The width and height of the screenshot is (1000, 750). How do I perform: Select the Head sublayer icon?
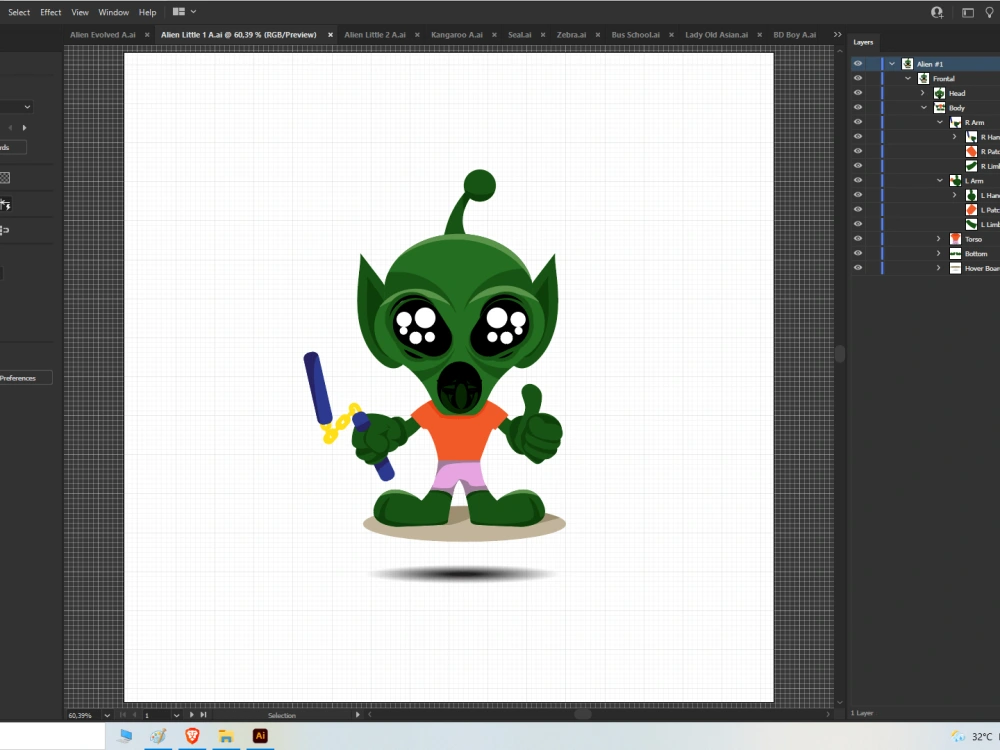click(940, 93)
